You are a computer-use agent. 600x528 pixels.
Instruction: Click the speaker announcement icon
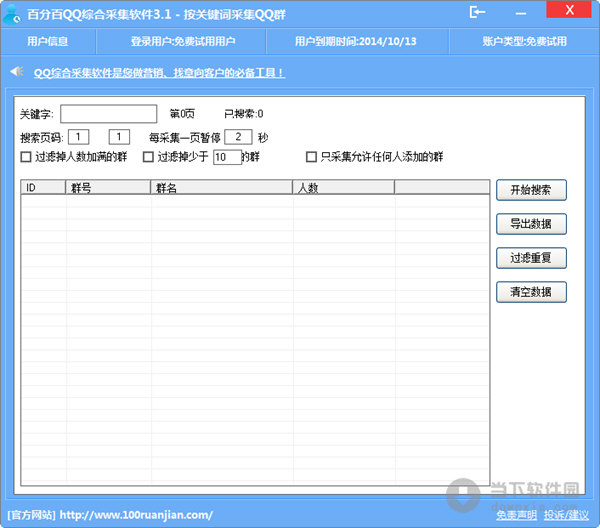click(x=17, y=72)
